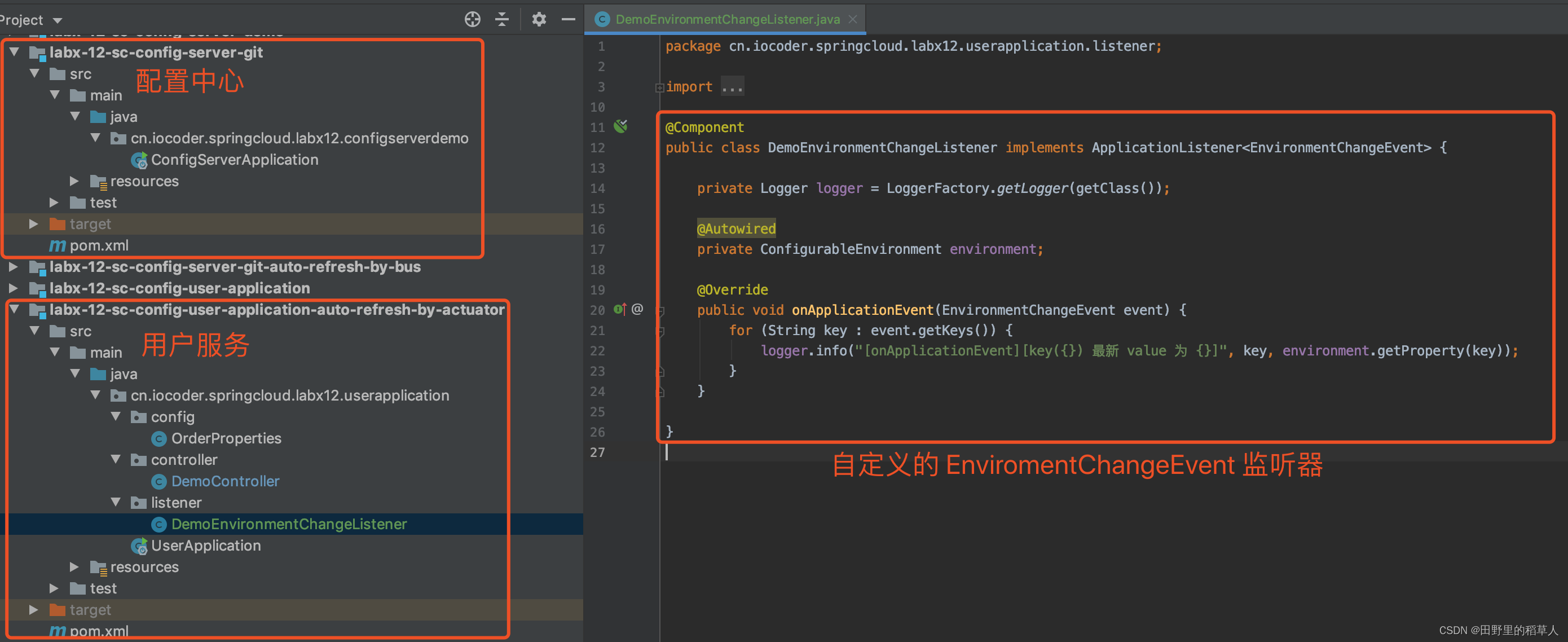This screenshot has height=642, width=1568.
Task: Click the Spring bean gutter icon on line 11
Action: tap(620, 127)
